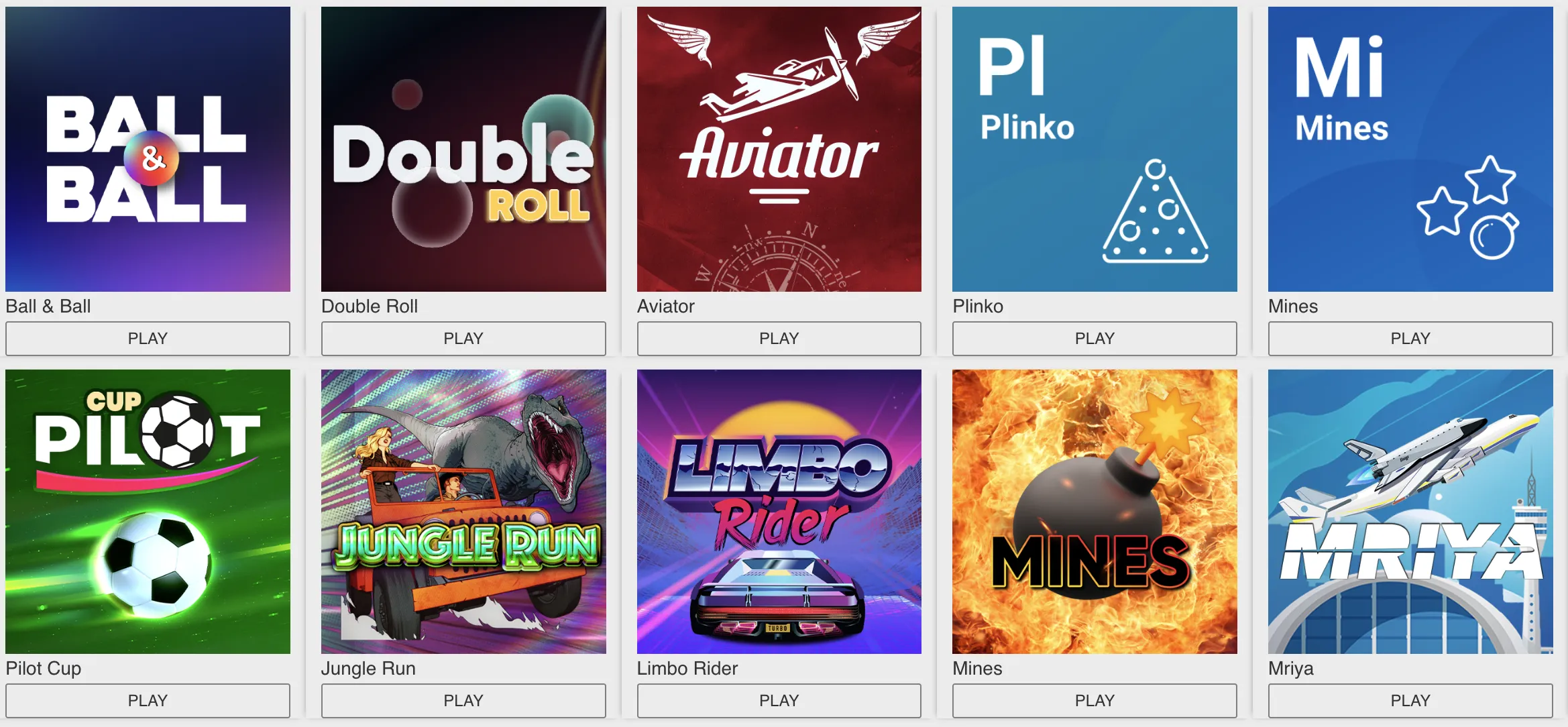Select the Double Roll game image

coord(463,149)
